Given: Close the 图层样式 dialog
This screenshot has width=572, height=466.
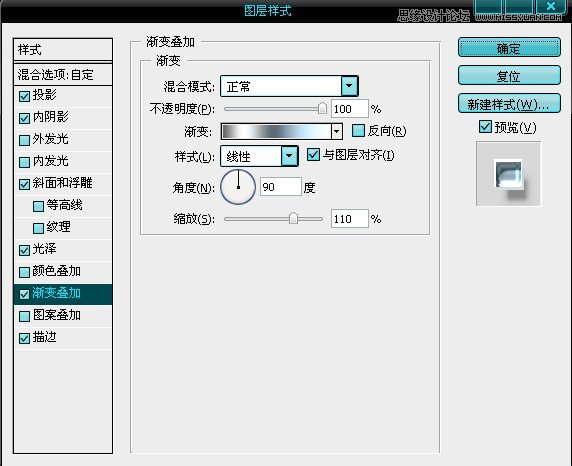Looking at the screenshot, I should click(551, 6).
